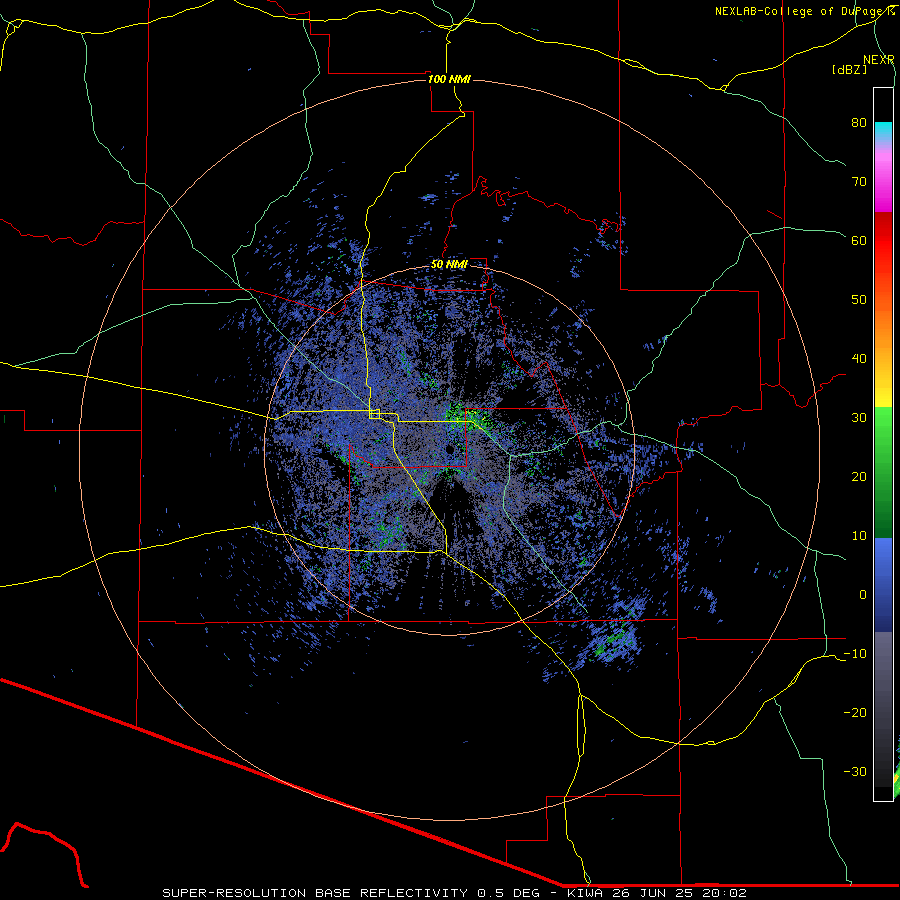Viewport: 900px width, 900px height.
Task: Click the Super-Resolution Base Reflectivity caption
Action: (315, 893)
